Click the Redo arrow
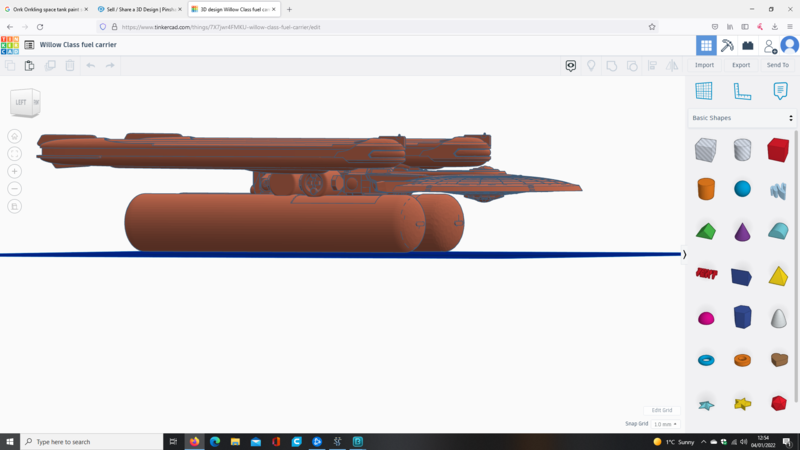The width and height of the screenshot is (800, 450). pos(110,65)
